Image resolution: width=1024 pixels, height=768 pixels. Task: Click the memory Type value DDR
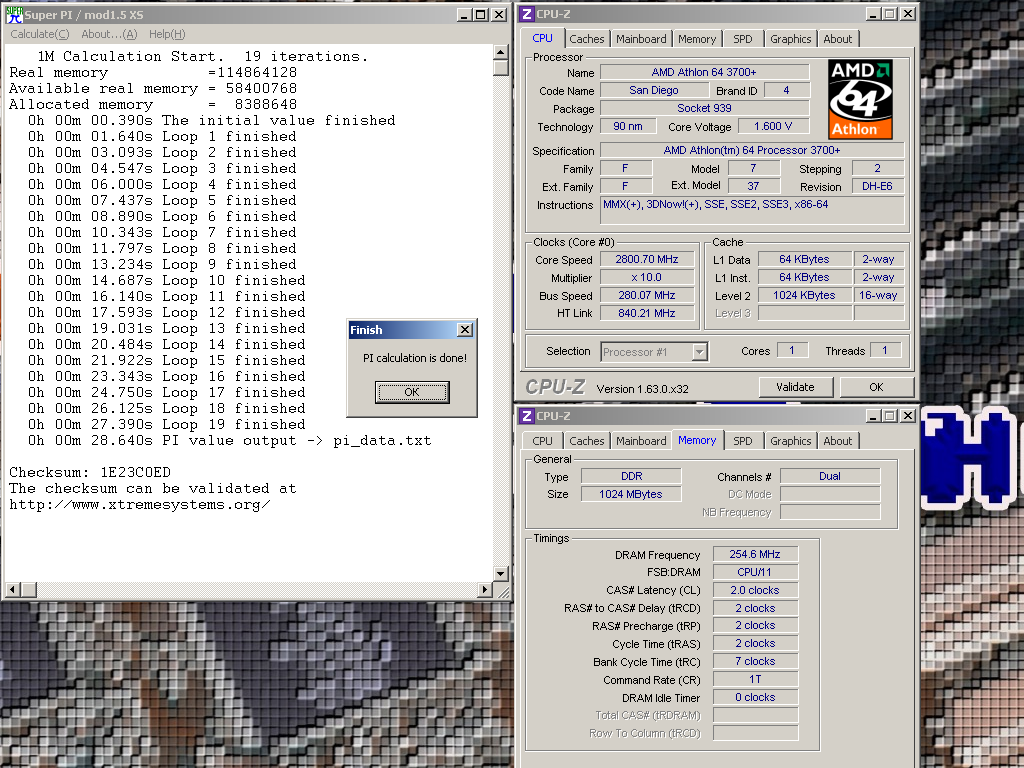click(632, 476)
